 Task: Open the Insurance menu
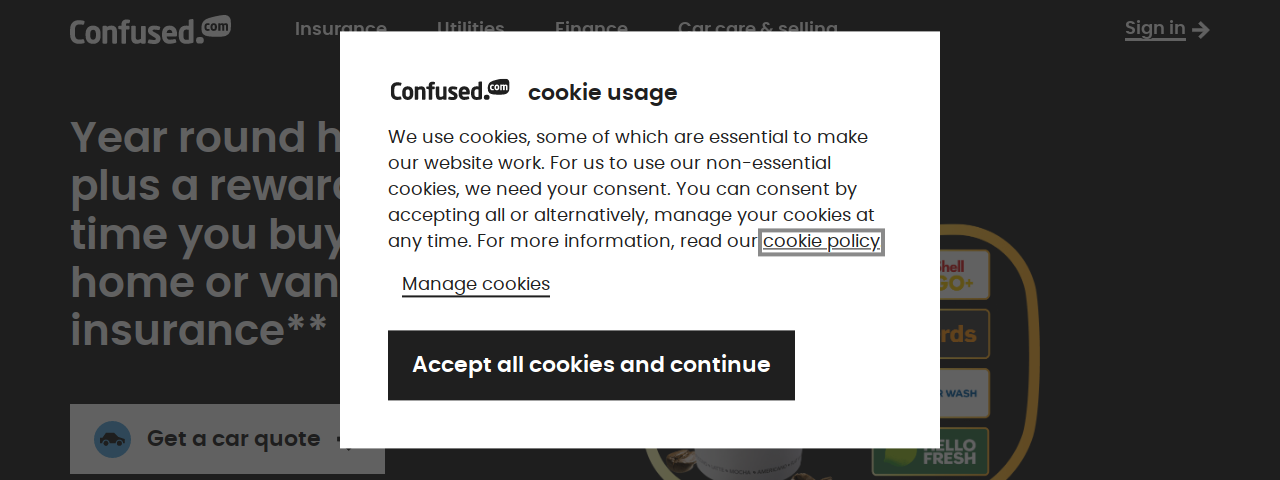click(341, 29)
